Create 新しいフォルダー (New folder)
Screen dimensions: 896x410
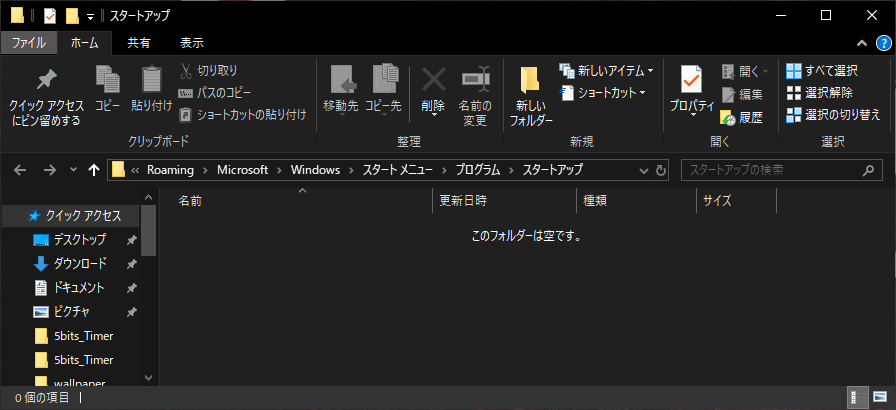pyautogui.click(x=531, y=96)
